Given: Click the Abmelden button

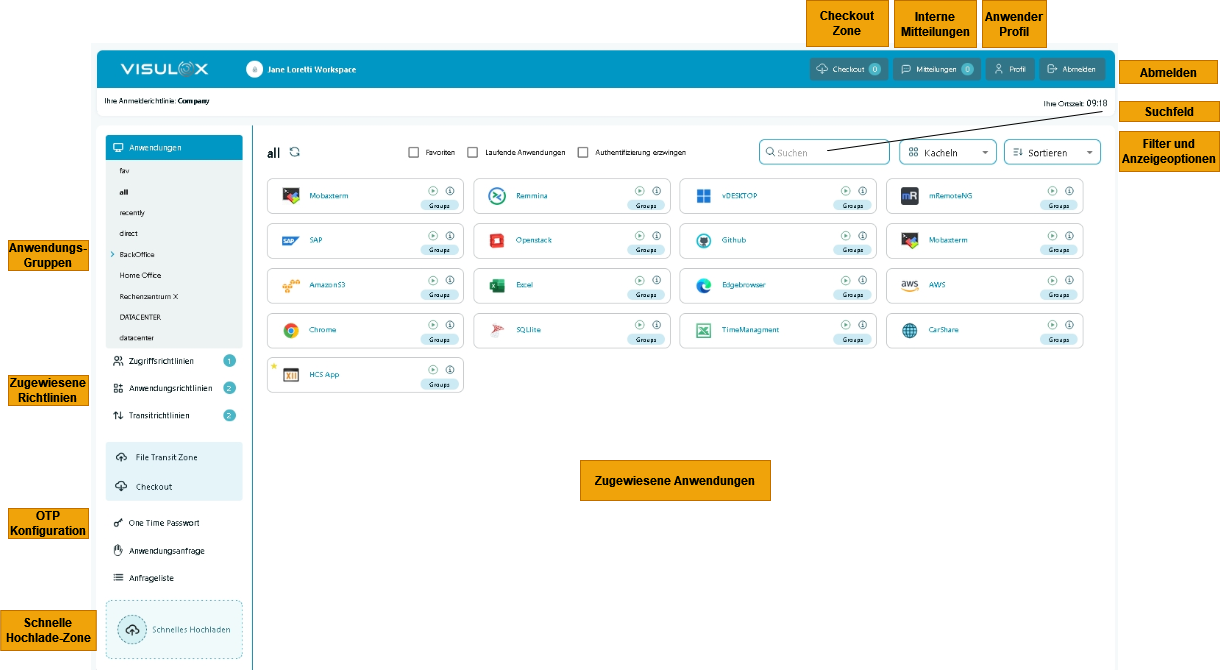Looking at the screenshot, I should click(x=1071, y=70).
